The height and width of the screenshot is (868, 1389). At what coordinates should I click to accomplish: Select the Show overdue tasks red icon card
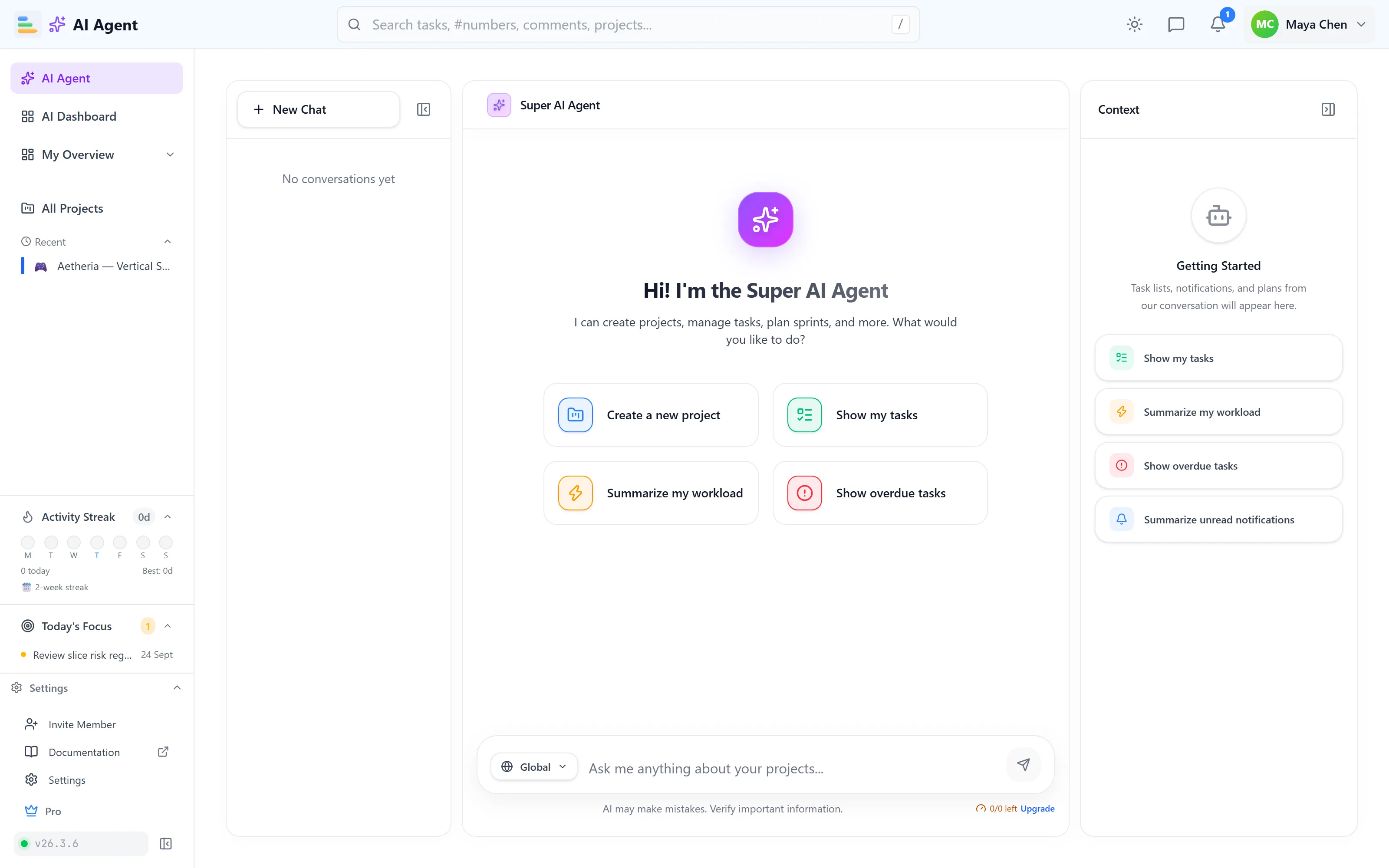880,493
